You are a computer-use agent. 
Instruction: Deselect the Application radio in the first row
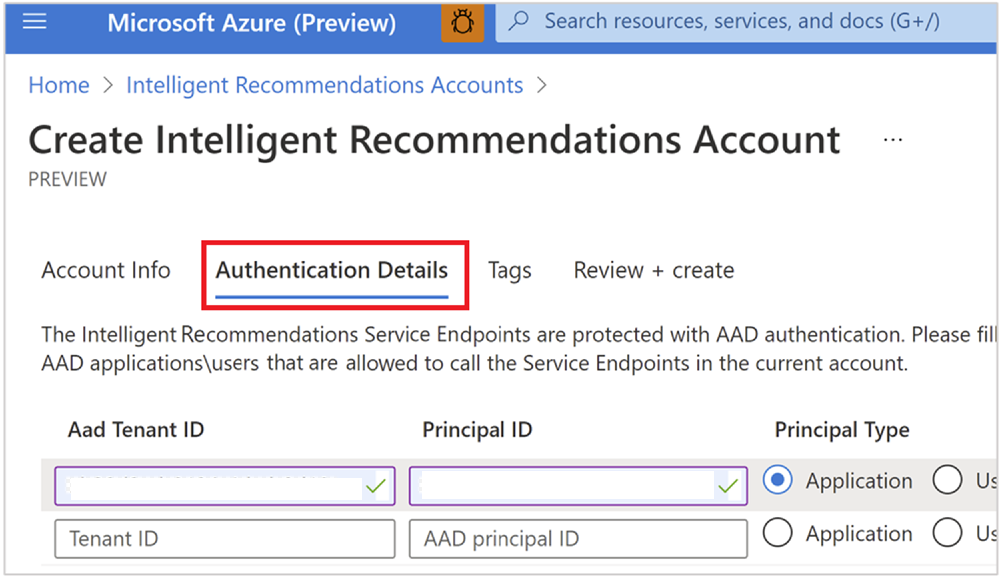777,480
